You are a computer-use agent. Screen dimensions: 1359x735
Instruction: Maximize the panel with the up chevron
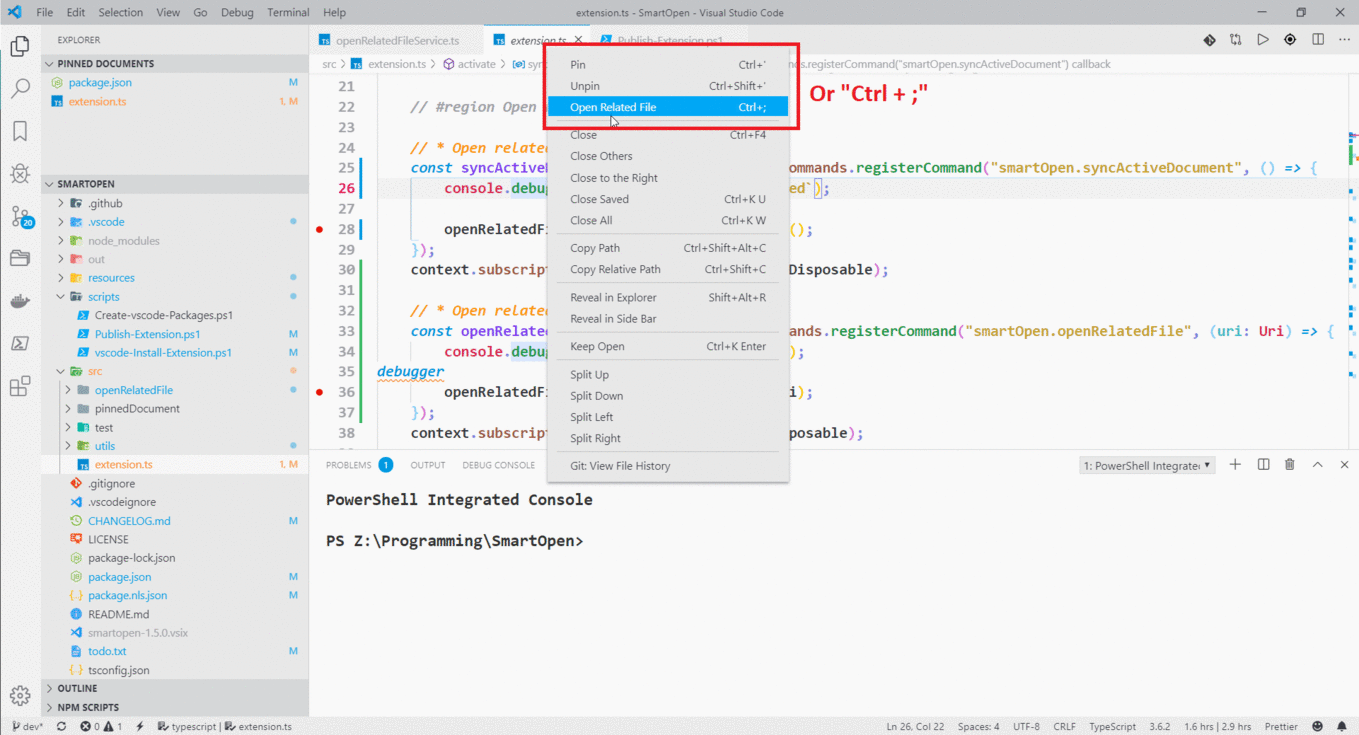(x=1317, y=465)
